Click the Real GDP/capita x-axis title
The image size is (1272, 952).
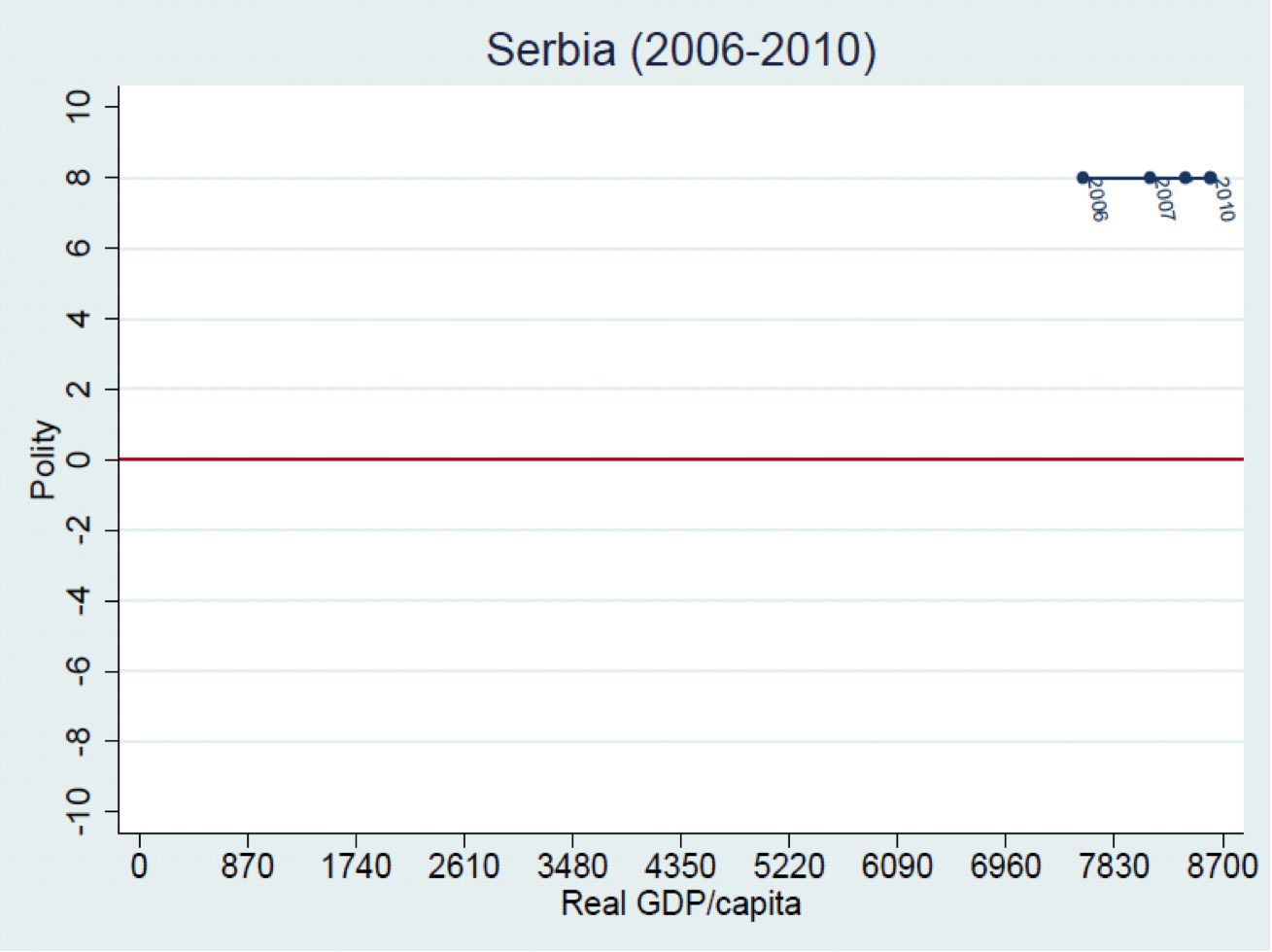(681, 904)
